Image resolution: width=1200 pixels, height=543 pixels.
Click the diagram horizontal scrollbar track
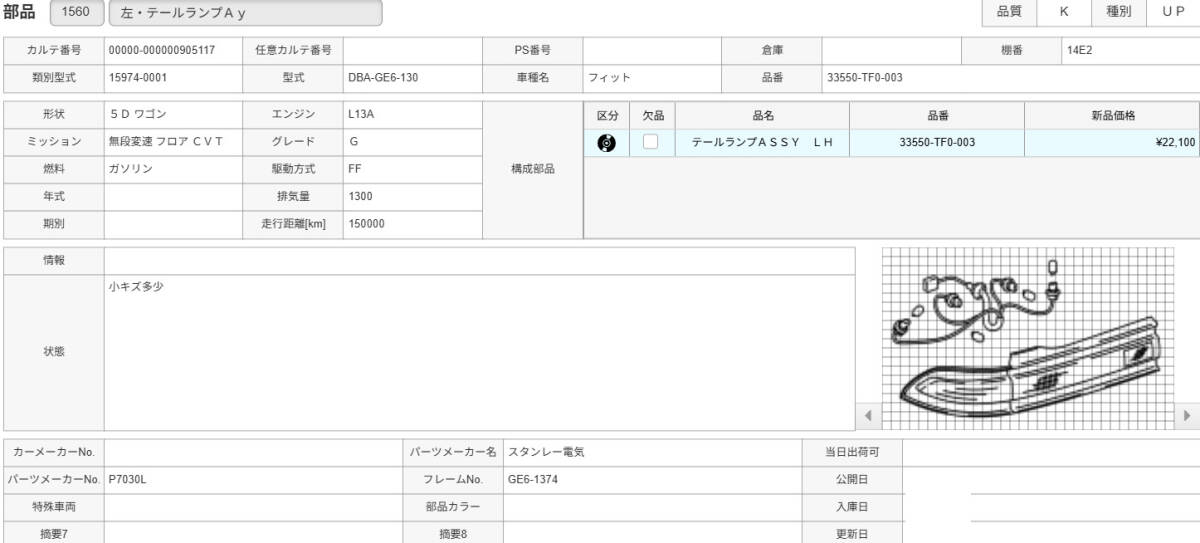(x=1027, y=414)
